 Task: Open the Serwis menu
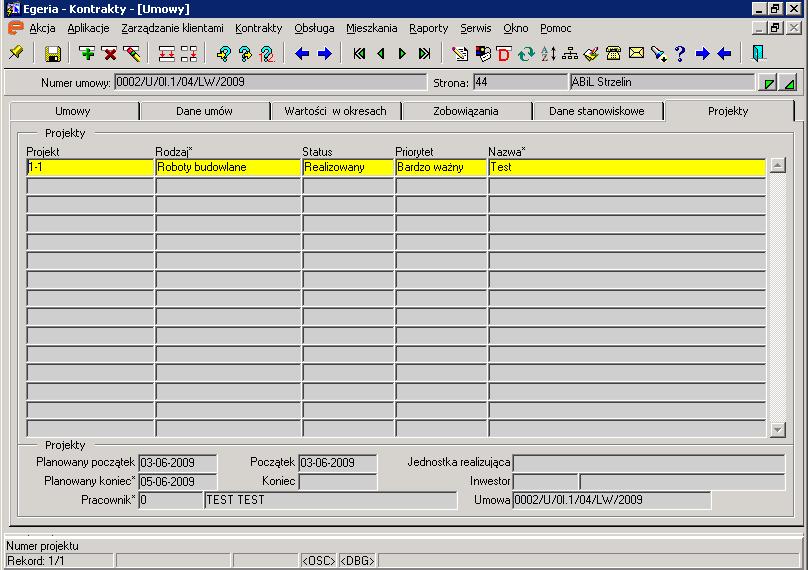coord(476,28)
